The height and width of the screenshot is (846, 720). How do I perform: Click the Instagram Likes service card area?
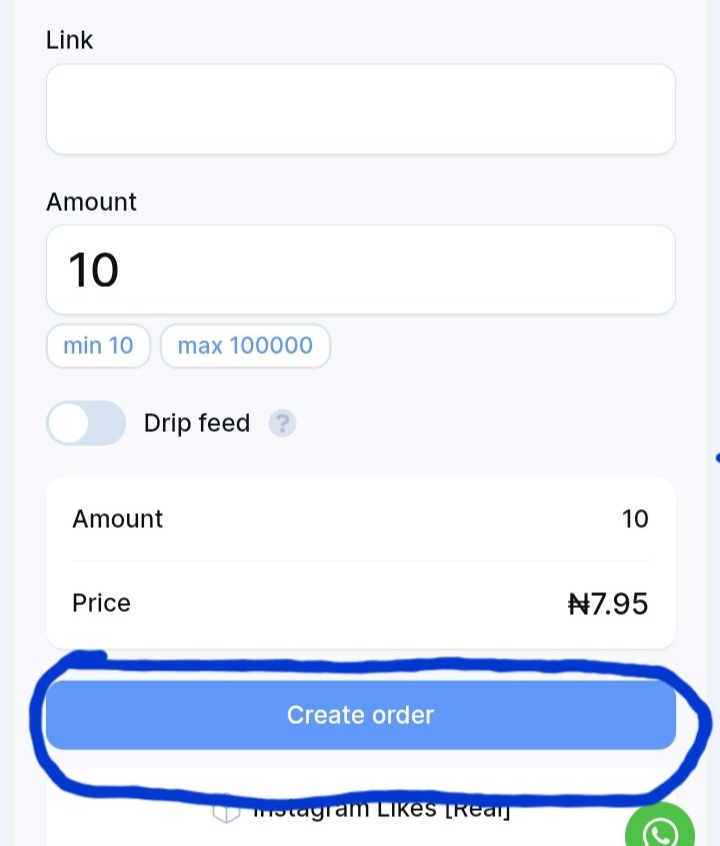click(x=361, y=807)
